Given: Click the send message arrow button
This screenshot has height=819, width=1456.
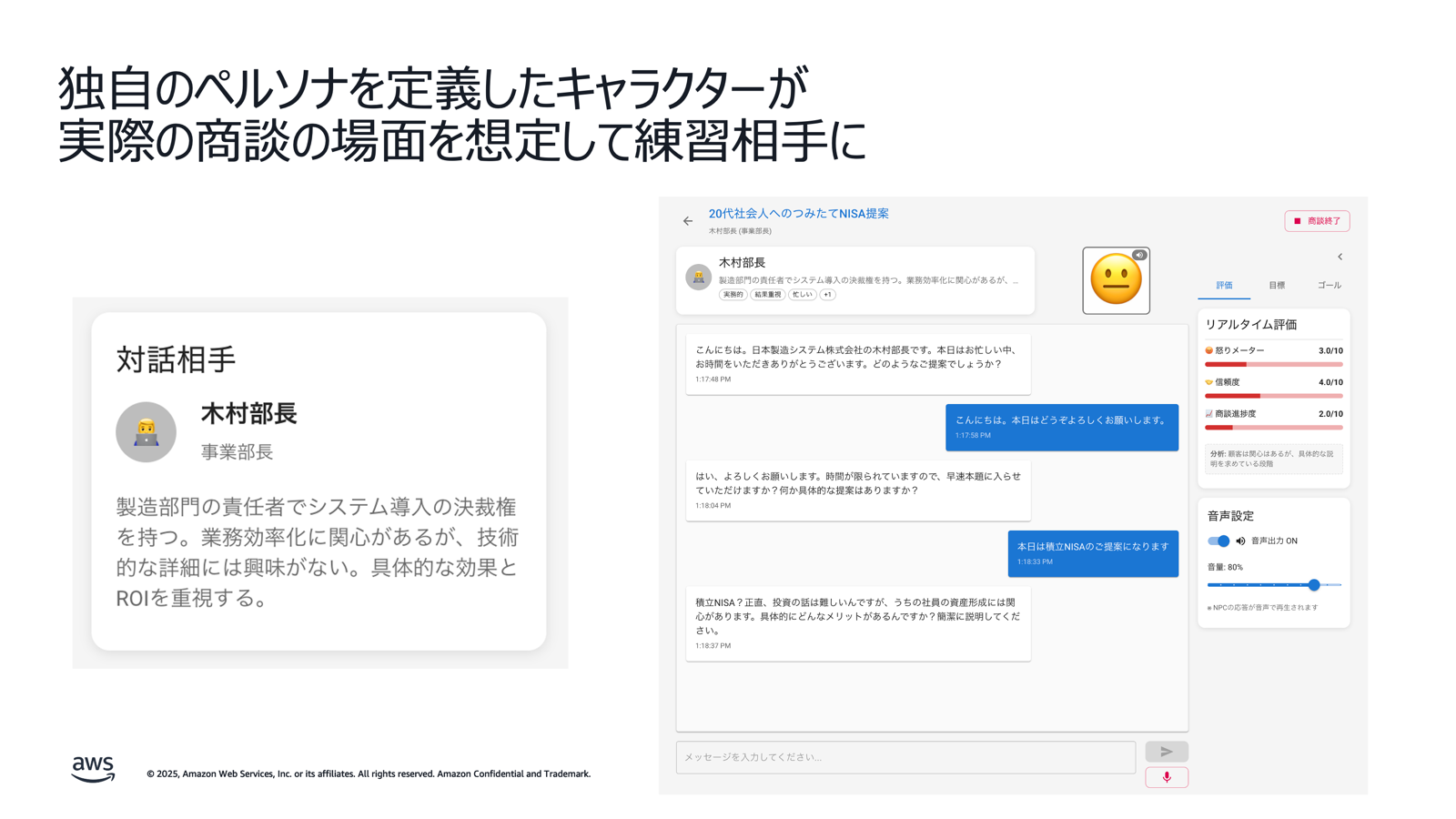Looking at the screenshot, I should click(x=1166, y=752).
